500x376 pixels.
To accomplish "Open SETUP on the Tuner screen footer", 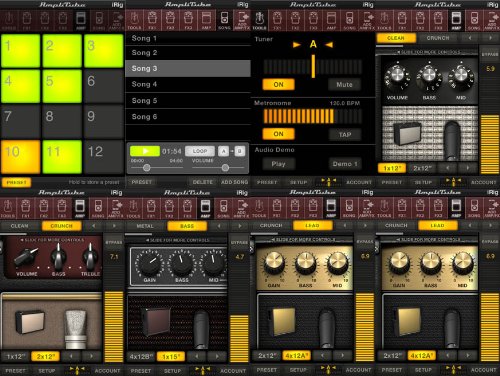I will [x=298, y=182].
